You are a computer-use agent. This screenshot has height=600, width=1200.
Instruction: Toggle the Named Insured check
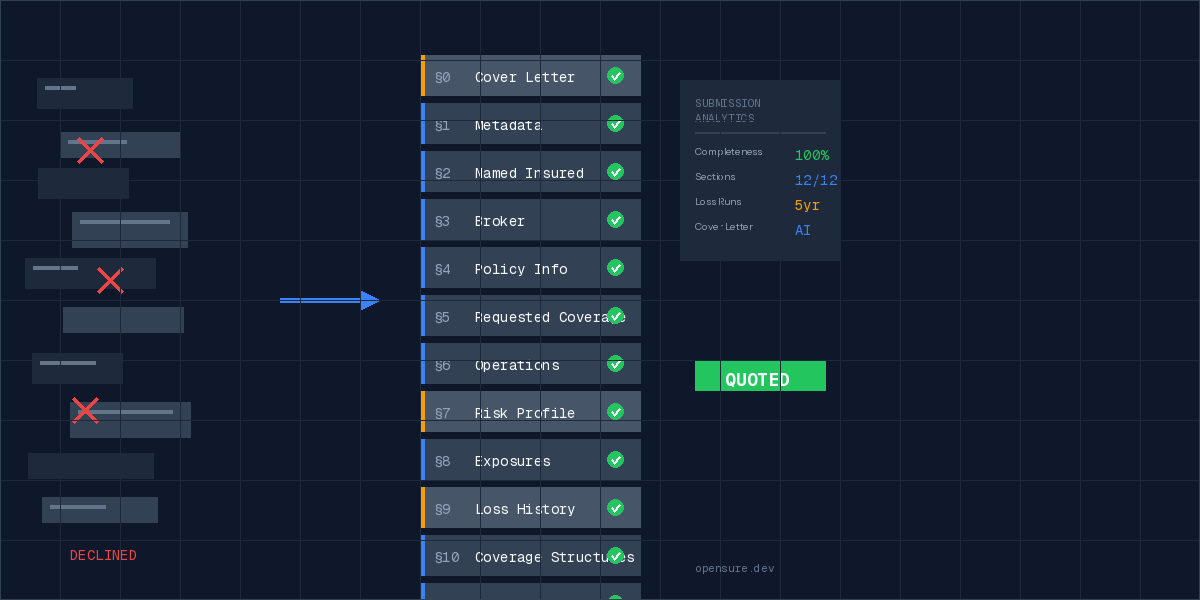point(615,172)
